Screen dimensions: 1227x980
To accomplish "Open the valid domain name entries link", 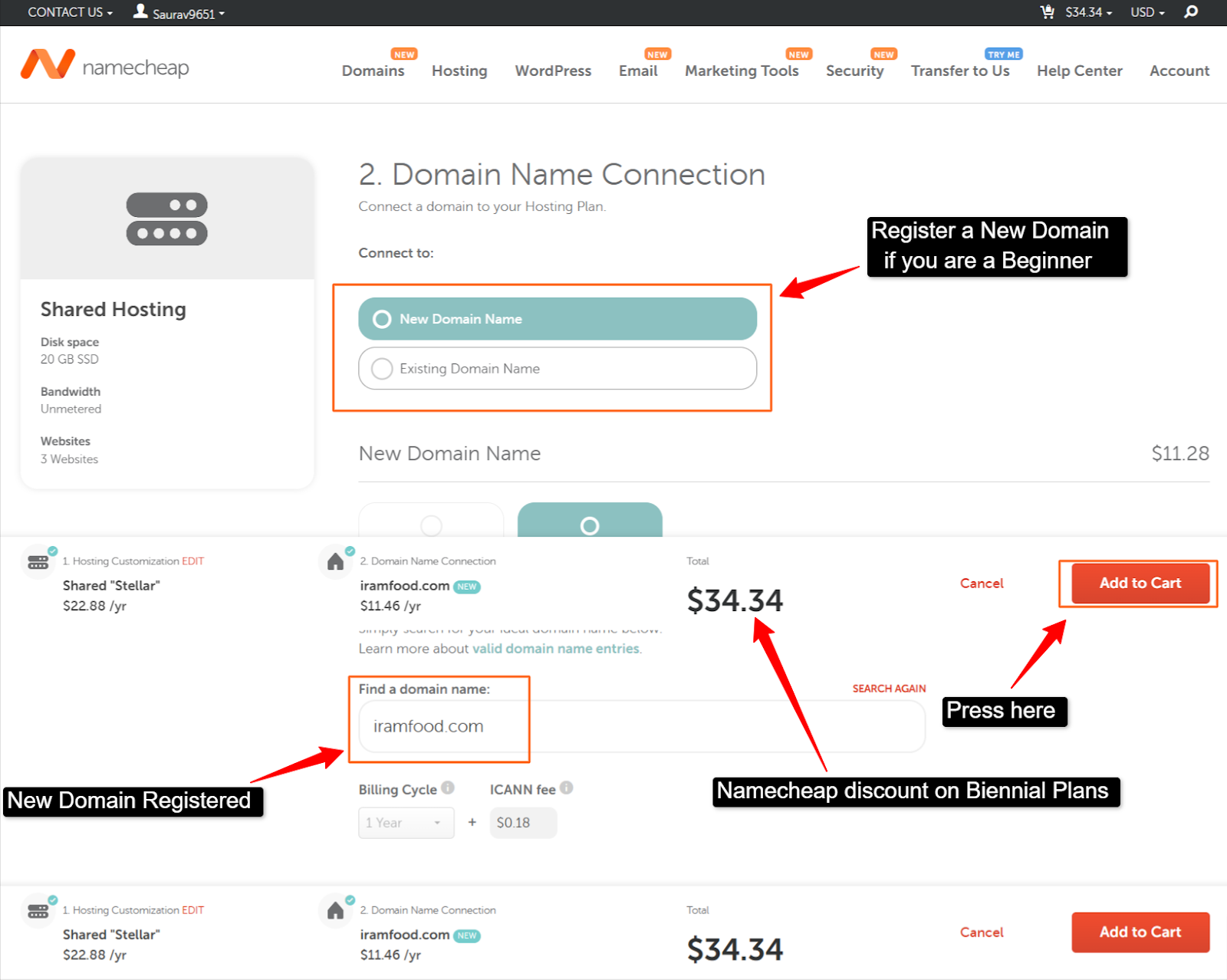I will 556,649.
